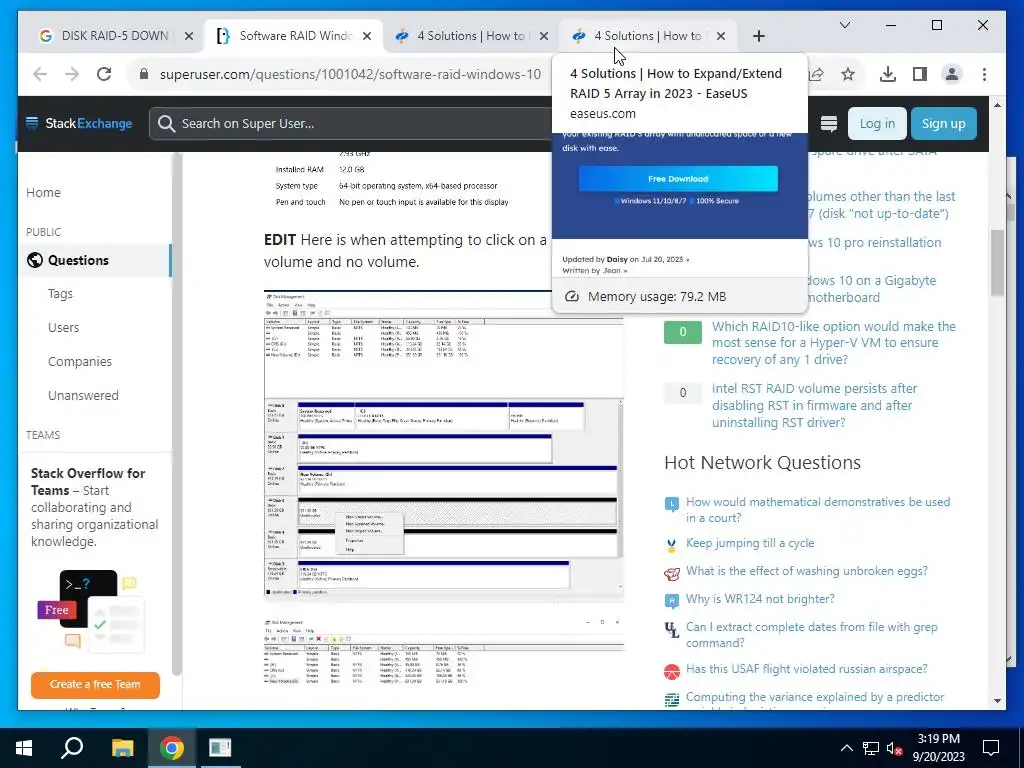
Task: Open the second Disk Management screenshot
Action: point(443,653)
